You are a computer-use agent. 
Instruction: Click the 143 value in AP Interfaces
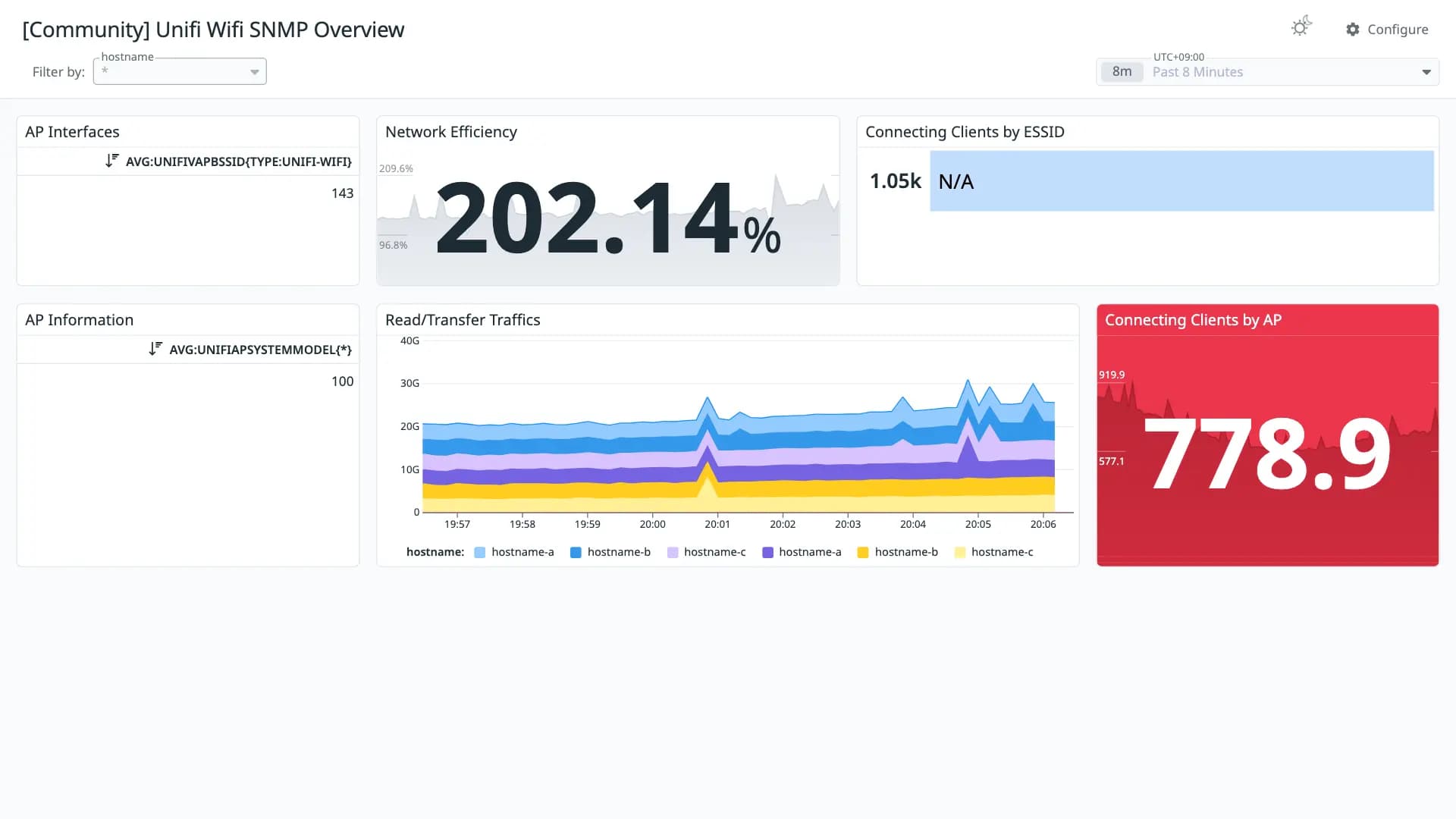click(x=342, y=193)
